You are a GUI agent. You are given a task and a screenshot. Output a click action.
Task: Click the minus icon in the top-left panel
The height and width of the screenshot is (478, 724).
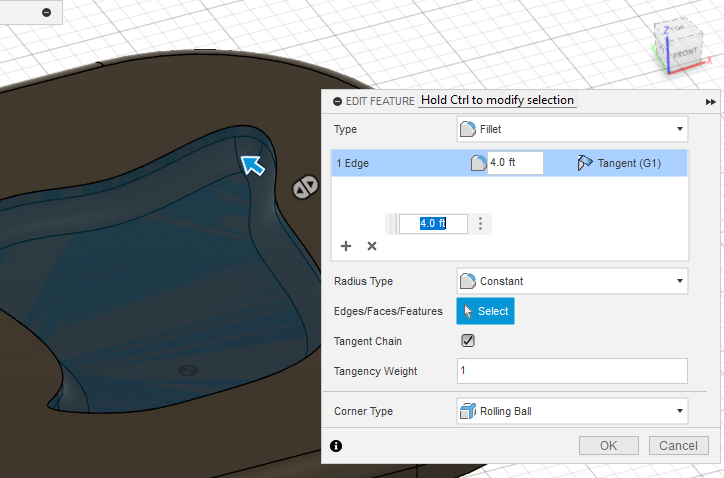46,12
